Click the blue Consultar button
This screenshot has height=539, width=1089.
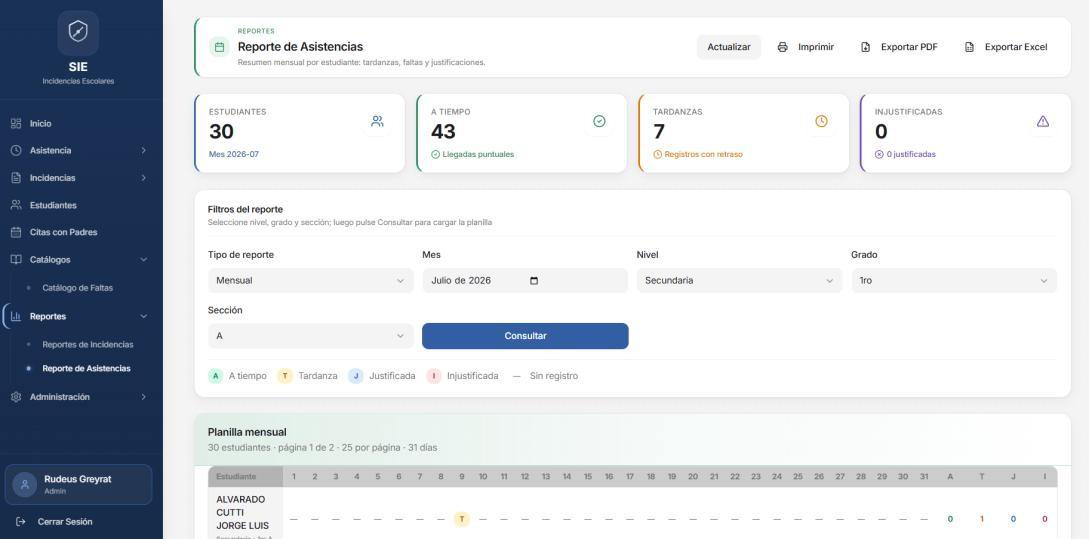click(525, 336)
